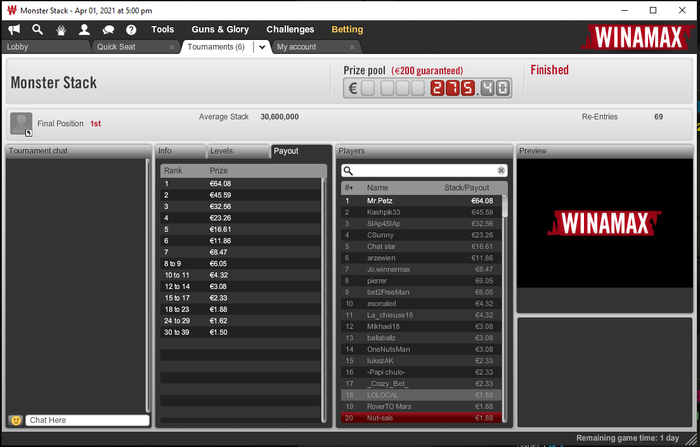Open the Tools menu
Image resolution: width=700 pixels, height=447 pixels.
pos(162,29)
